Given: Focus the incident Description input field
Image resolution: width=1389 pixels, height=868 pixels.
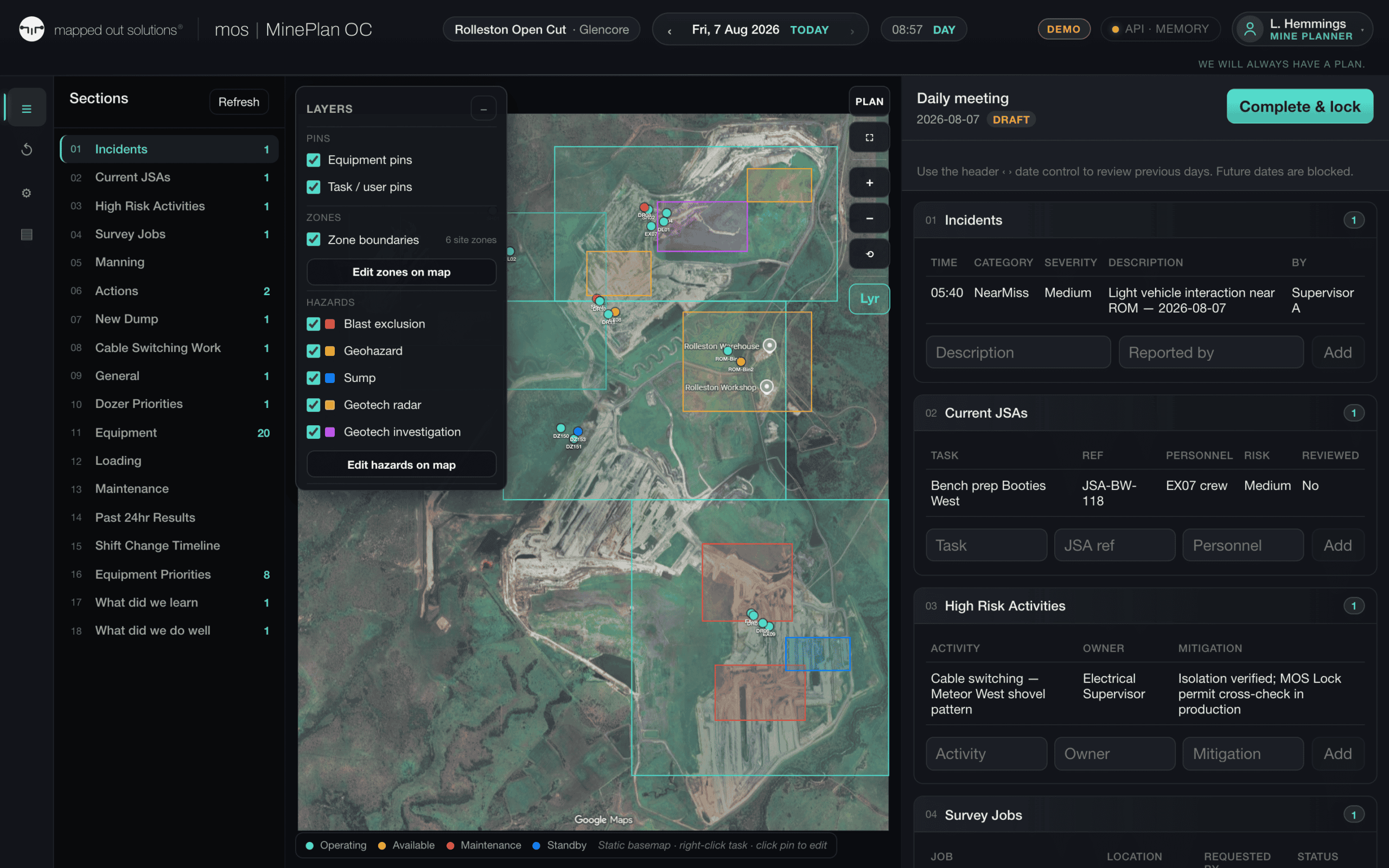Looking at the screenshot, I should point(1018,352).
